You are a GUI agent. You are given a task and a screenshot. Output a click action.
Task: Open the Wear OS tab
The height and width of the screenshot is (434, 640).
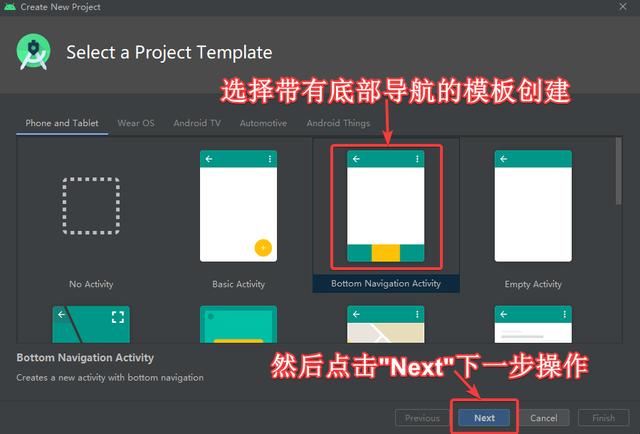point(136,123)
